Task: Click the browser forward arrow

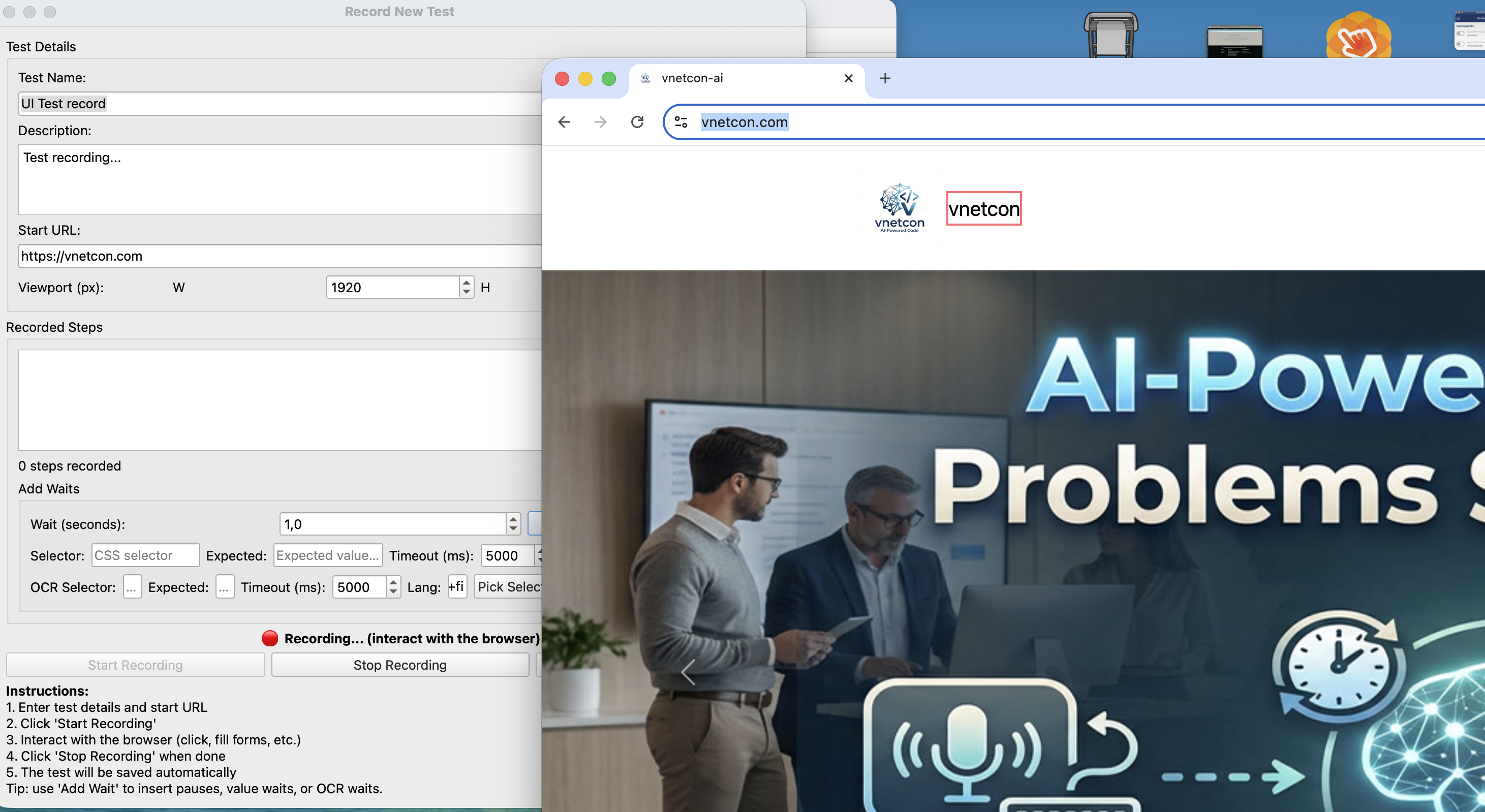Action: click(600, 121)
